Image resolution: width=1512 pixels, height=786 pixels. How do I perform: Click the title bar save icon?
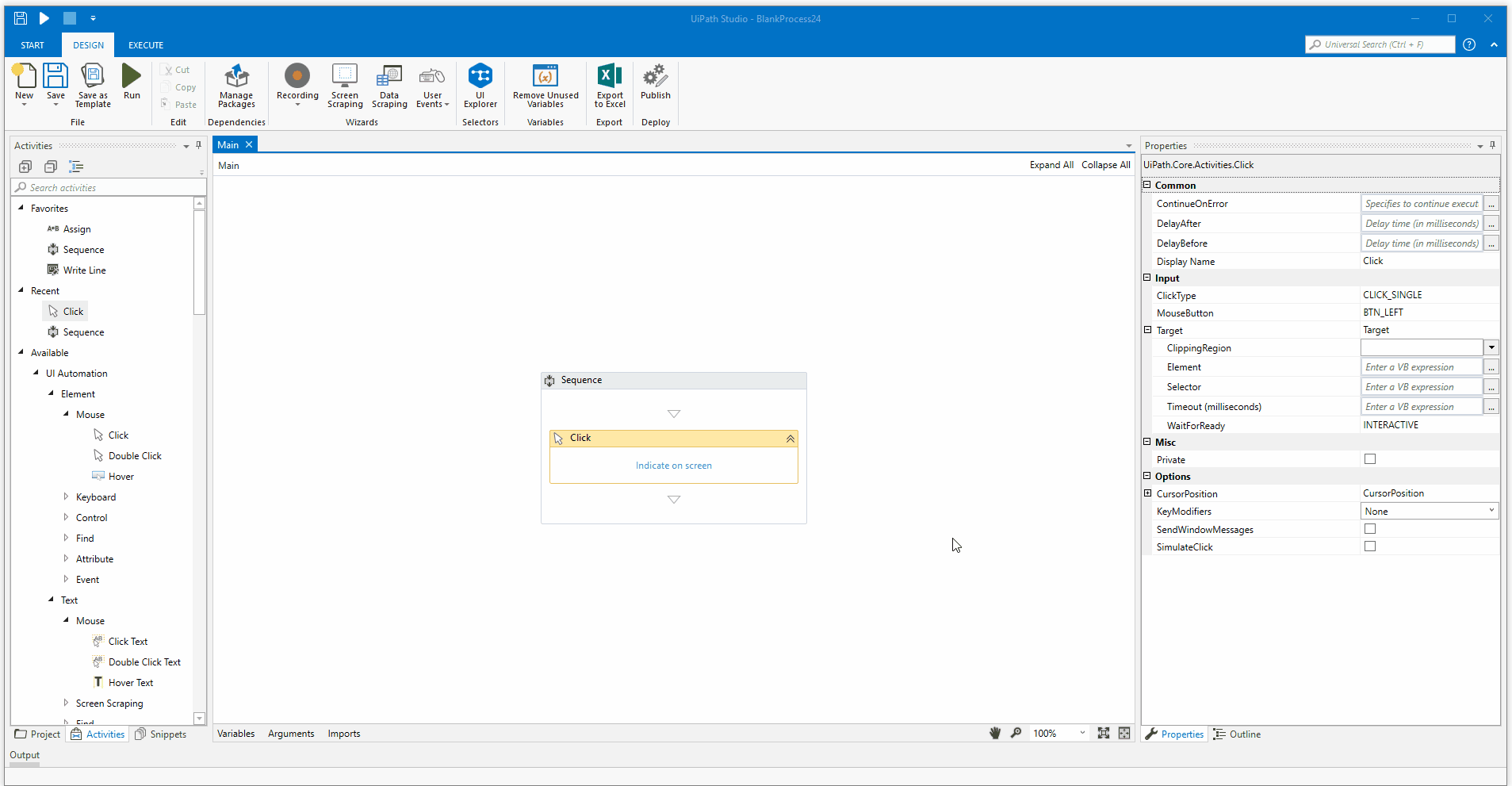coord(21,18)
